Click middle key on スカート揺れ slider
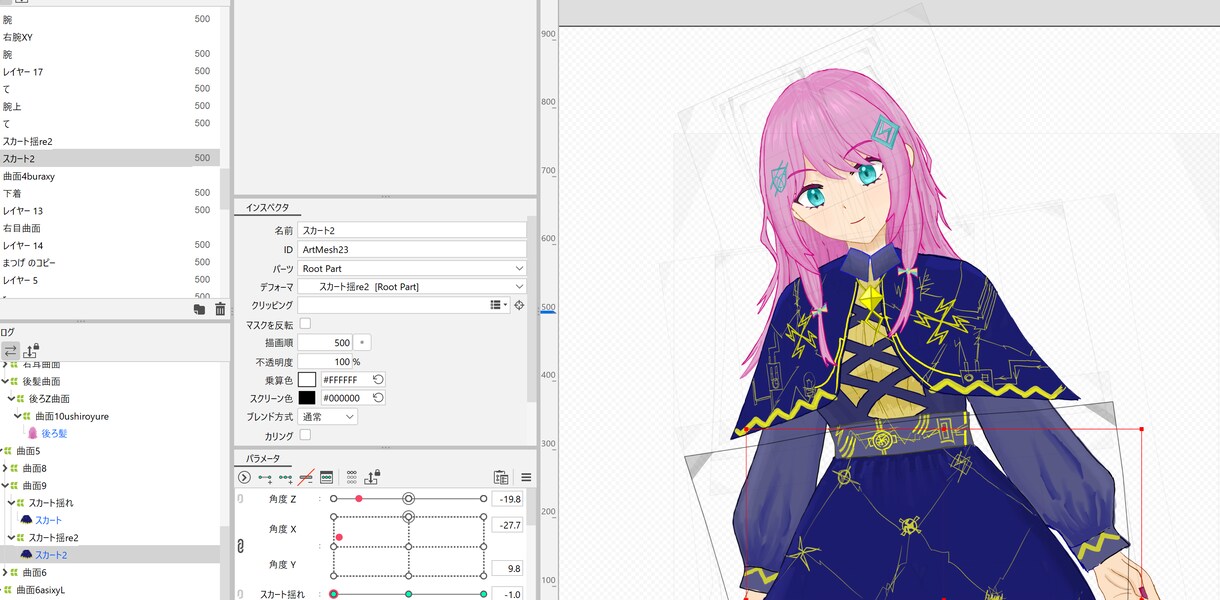Viewport: 1220px width, 600px height. [408, 594]
